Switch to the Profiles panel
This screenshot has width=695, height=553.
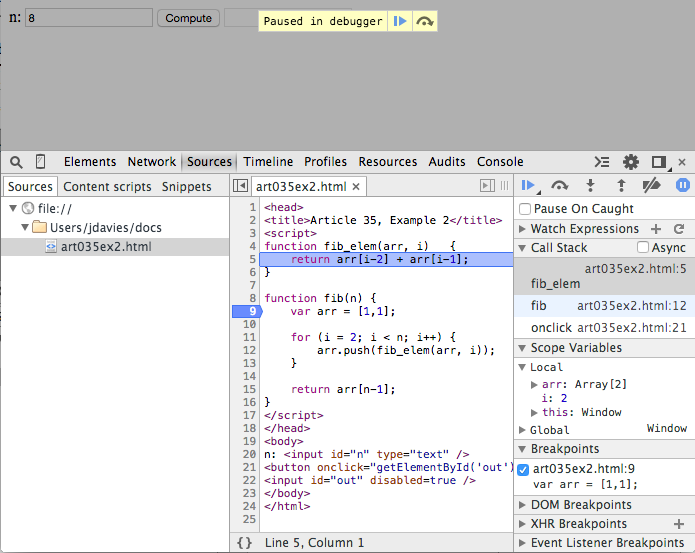[x=325, y=162]
